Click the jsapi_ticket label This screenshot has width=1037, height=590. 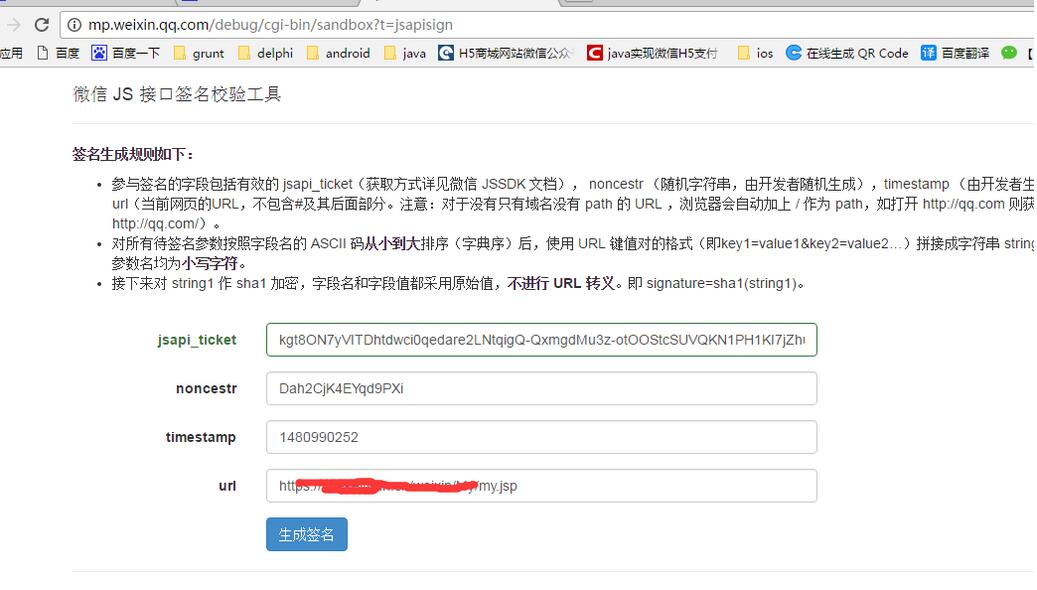coord(197,340)
